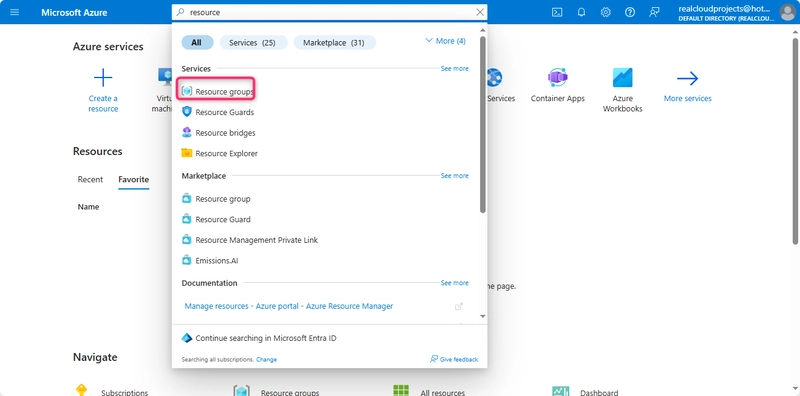The height and width of the screenshot is (396, 800).
Task: Select the All filter pill
Action: pos(197,43)
